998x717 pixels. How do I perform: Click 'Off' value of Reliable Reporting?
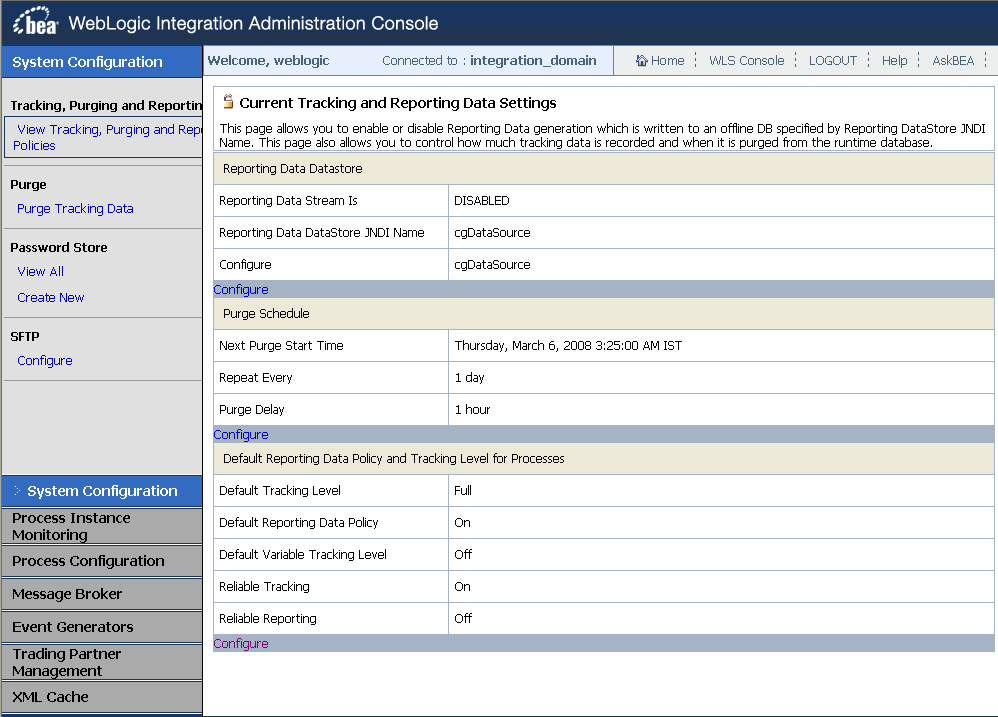tap(463, 618)
